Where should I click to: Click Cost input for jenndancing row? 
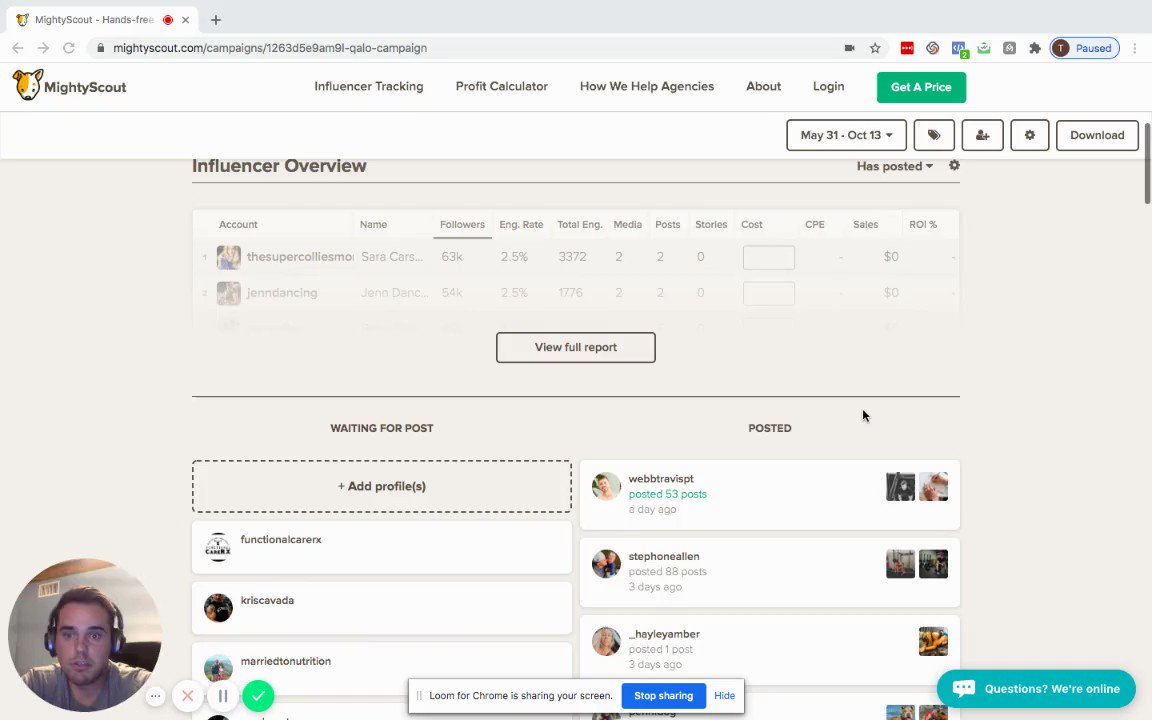click(768, 293)
